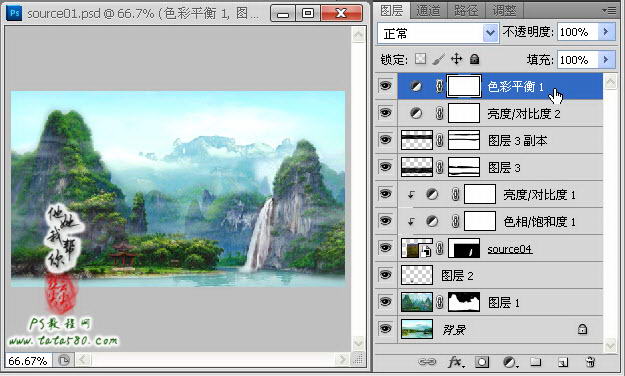This screenshot has height=376, width=625.
Task: Create a new group folder icon
Action: point(535,362)
